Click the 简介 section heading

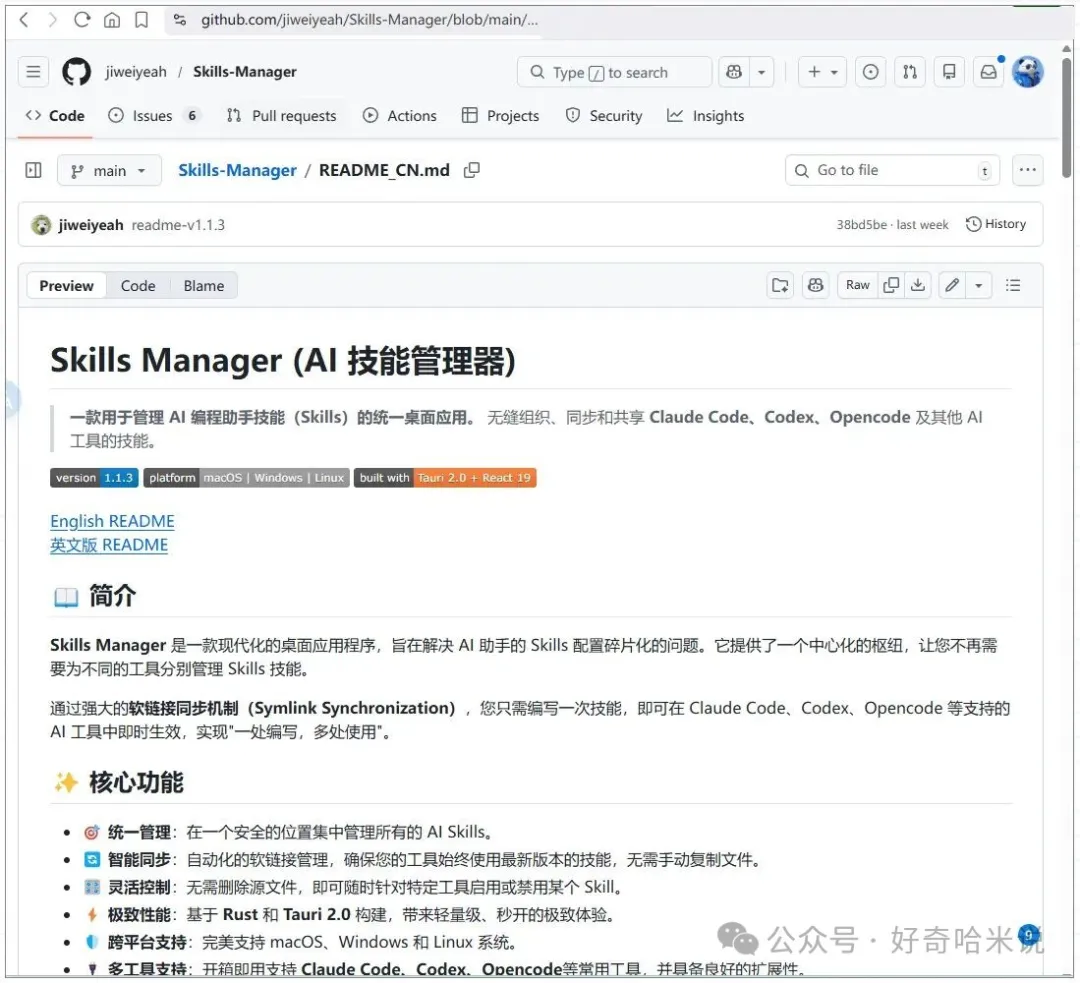click(x=112, y=596)
